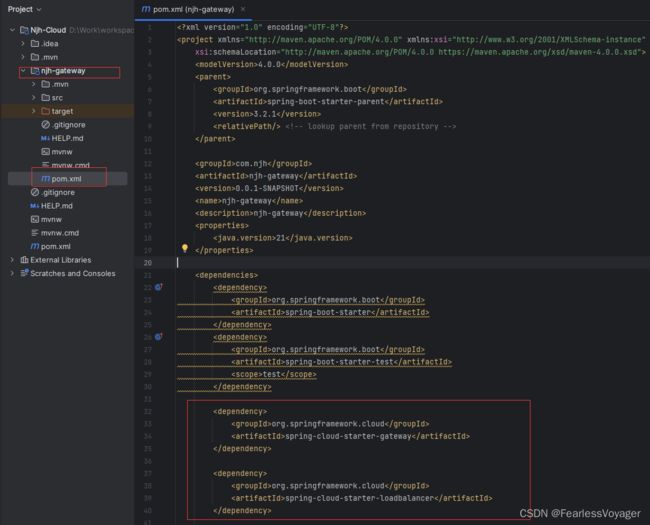Click the 0.0.1-SNAPSHOT version text
This screenshot has height=525, width=650.
(x=269, y=188)
